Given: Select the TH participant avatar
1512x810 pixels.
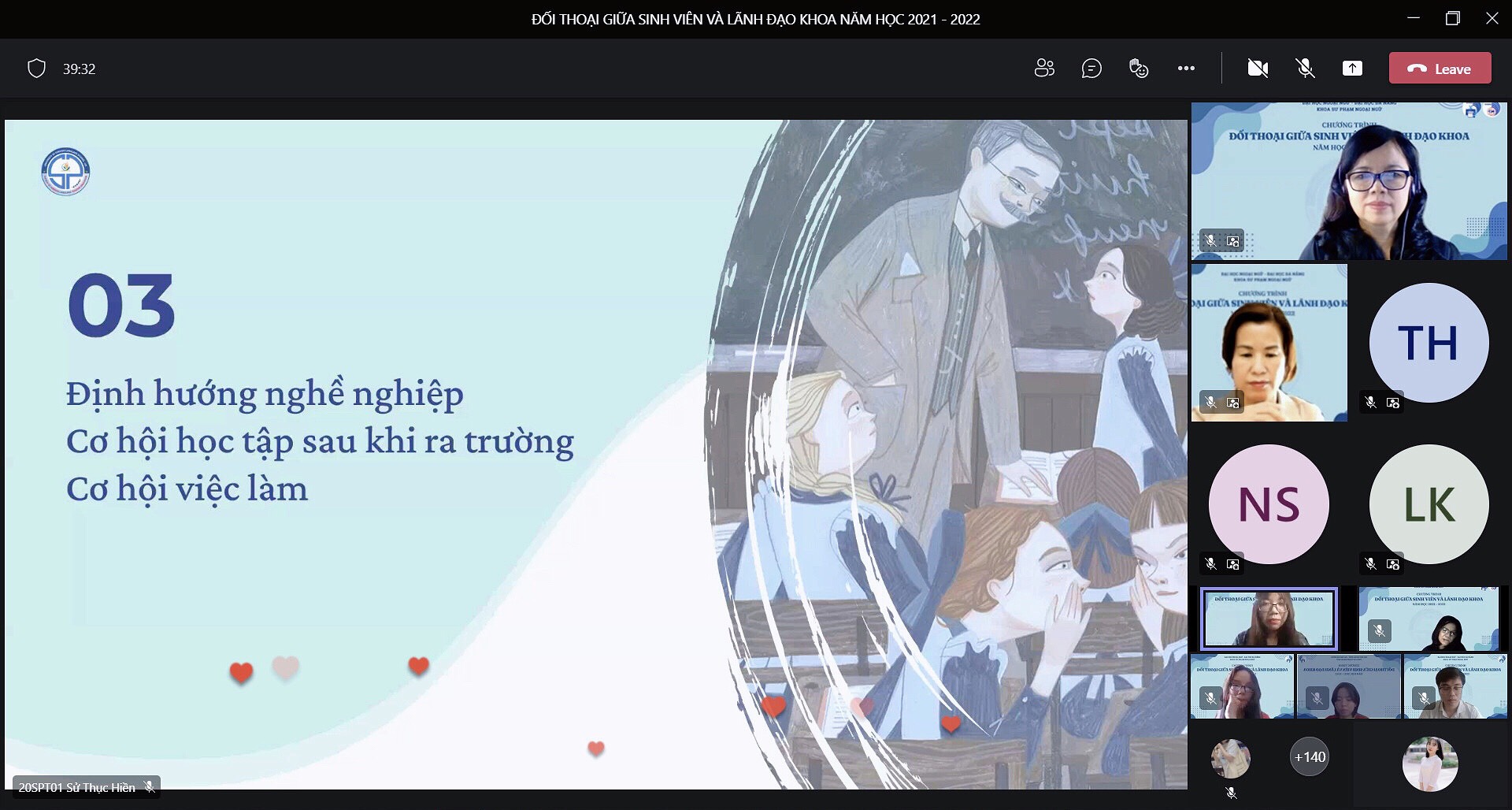Looking at the screenshot, I should [x=1429, y=343].
